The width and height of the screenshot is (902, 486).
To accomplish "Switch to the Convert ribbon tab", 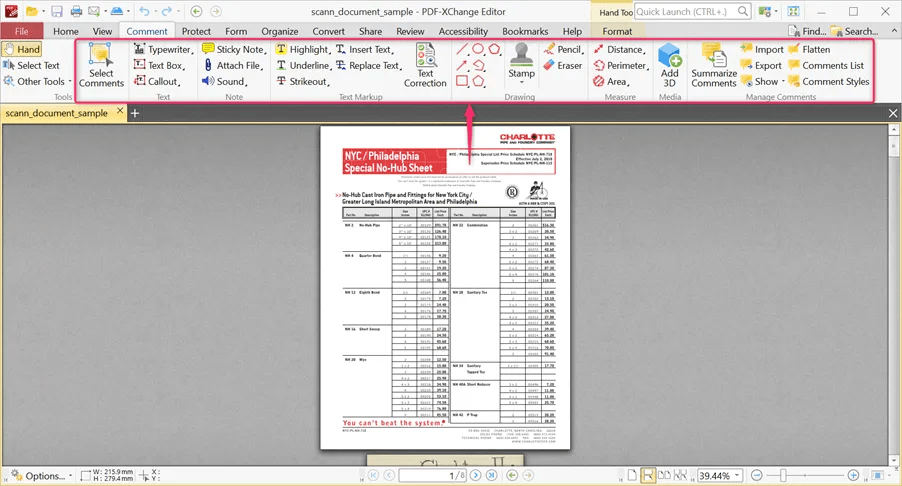I will [x=328, y=31].
